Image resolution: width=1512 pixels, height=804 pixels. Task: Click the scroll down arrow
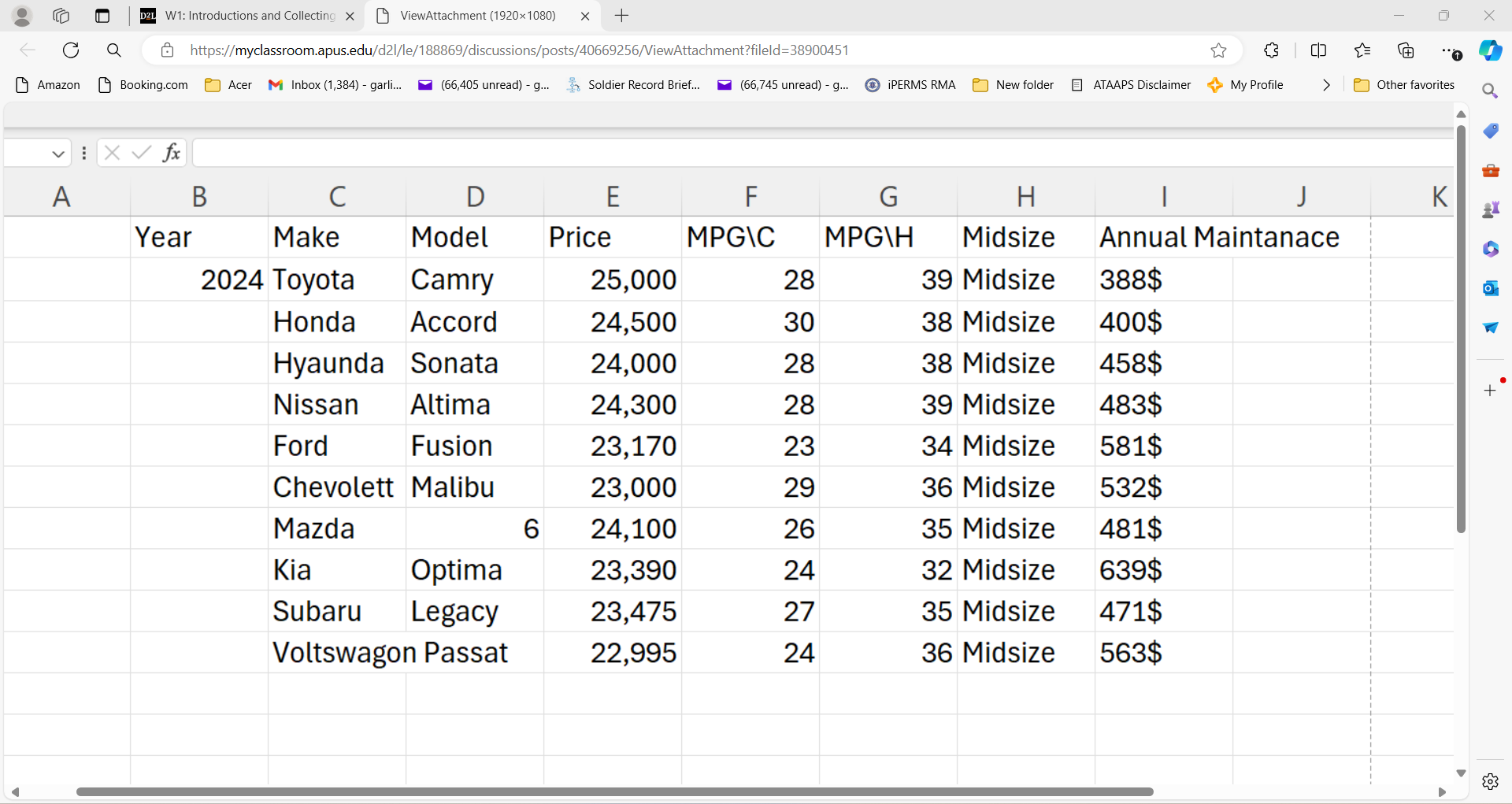coord(1461,773)
